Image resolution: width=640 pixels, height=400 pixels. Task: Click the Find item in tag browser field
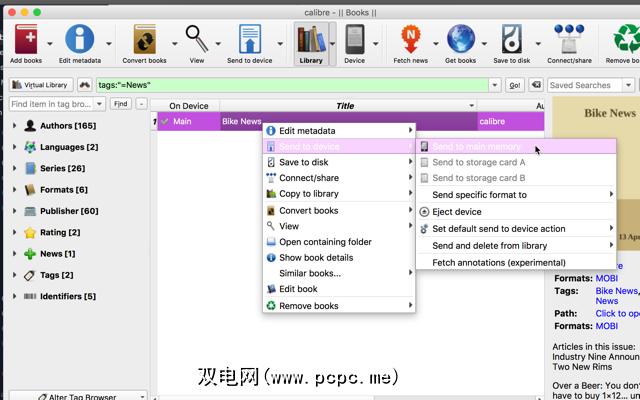[51, 104]
